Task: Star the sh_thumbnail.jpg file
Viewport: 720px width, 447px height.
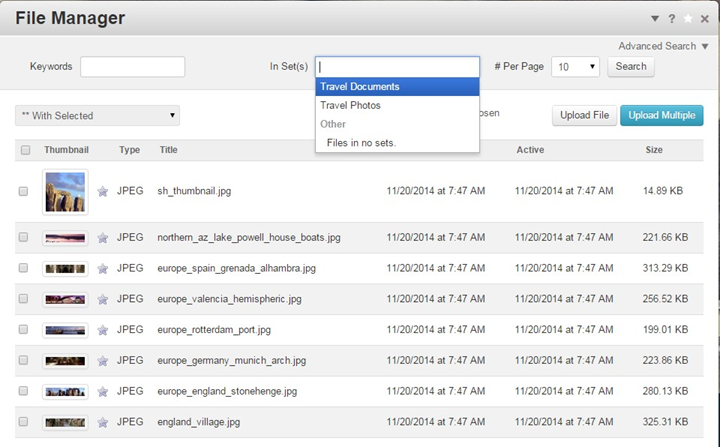Action: click(x=102, y=191)
